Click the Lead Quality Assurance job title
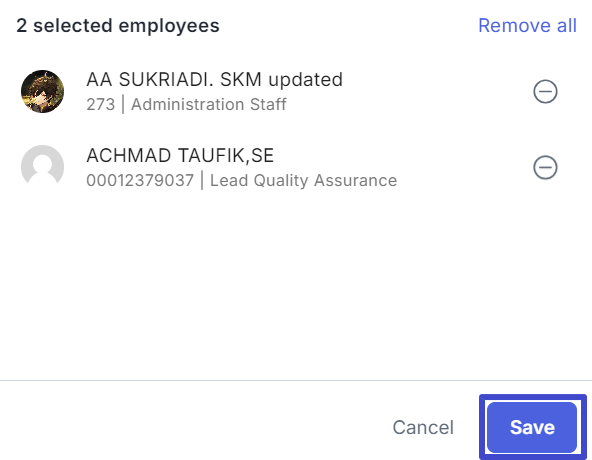592x460 pixels. click(303, 180)
